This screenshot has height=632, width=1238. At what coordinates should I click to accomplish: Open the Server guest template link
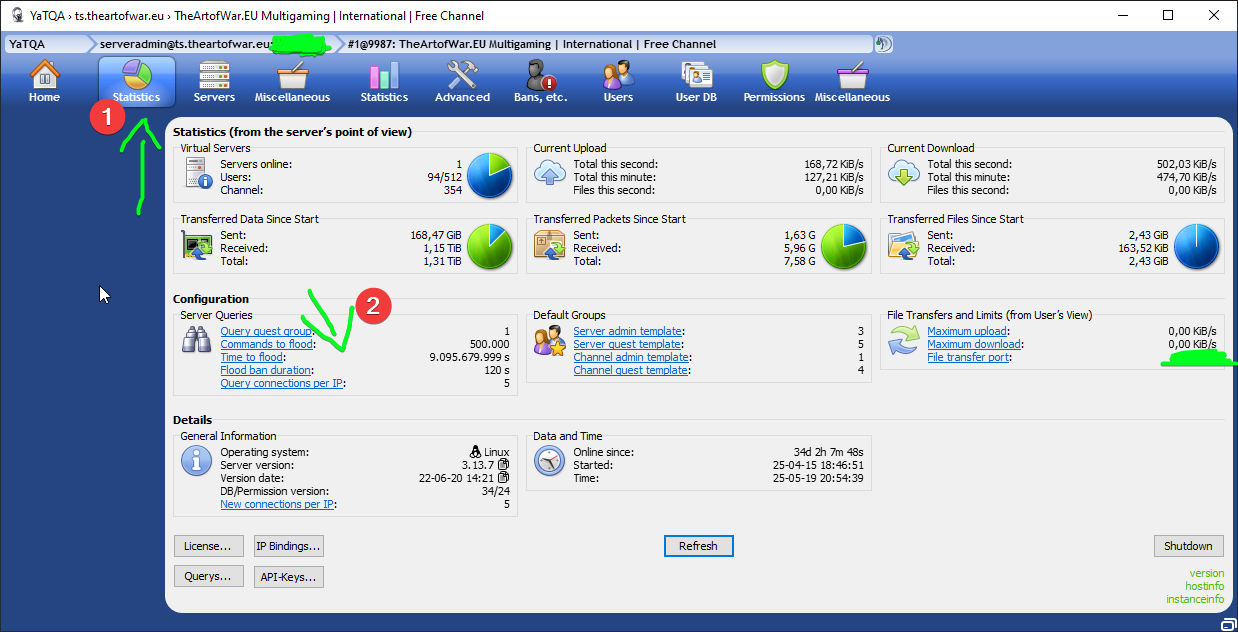(x=628, y=344)
